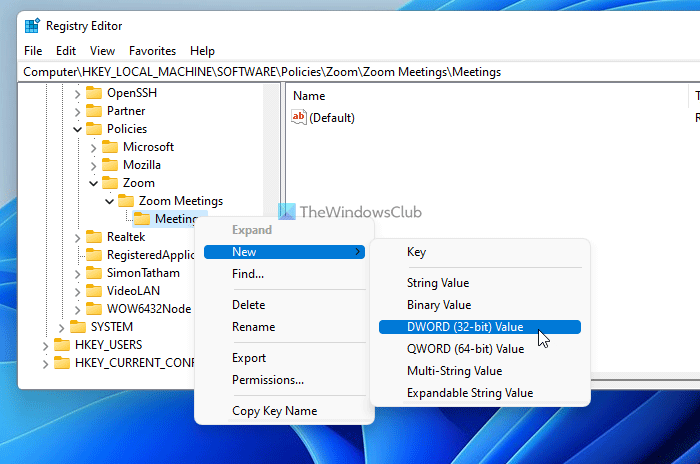Click the OpenSSH folder icon
The height and width of the screenshot is (464, 700).
[x=94, y=93]
